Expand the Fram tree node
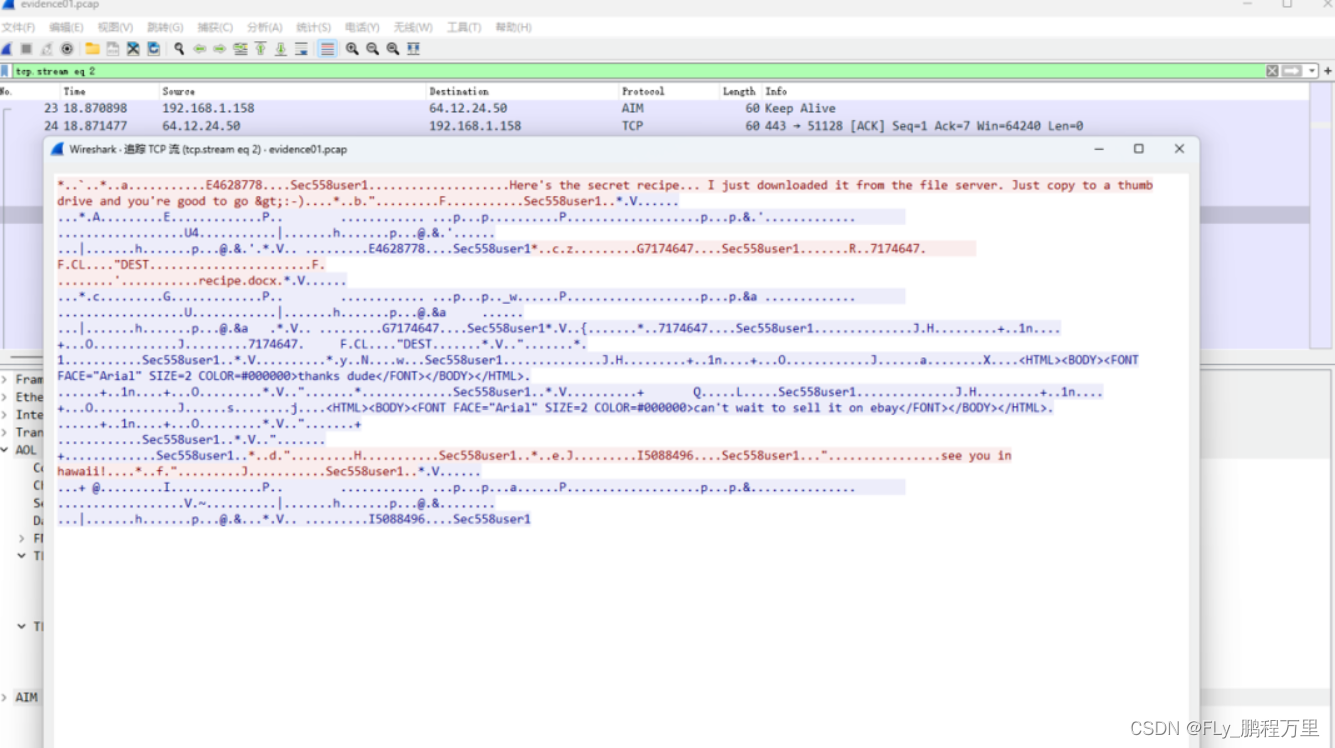Viewport: 1335px width, 748px height. click(x=5, y=379)
